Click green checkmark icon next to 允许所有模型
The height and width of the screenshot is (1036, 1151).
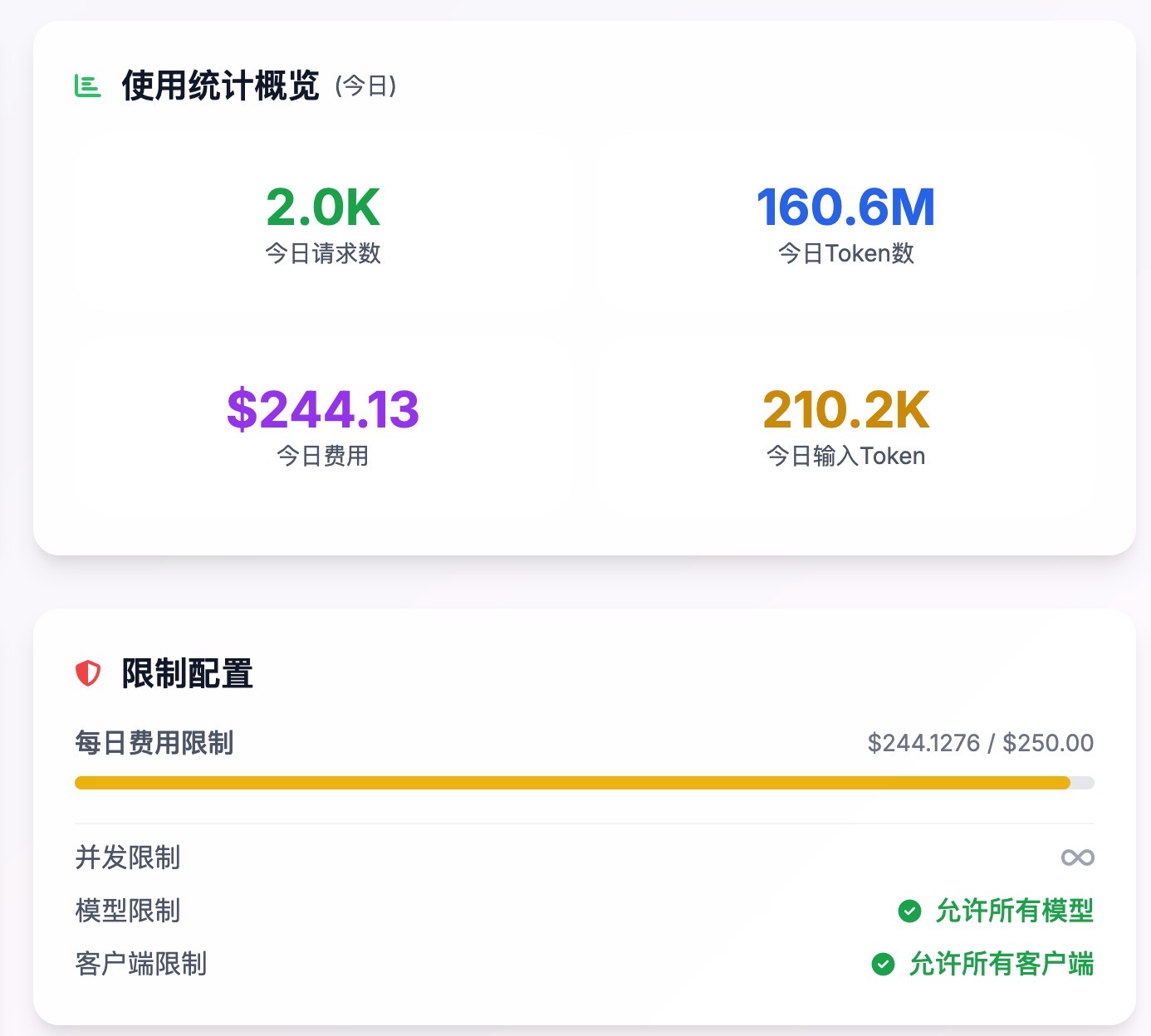pos(909,911)
